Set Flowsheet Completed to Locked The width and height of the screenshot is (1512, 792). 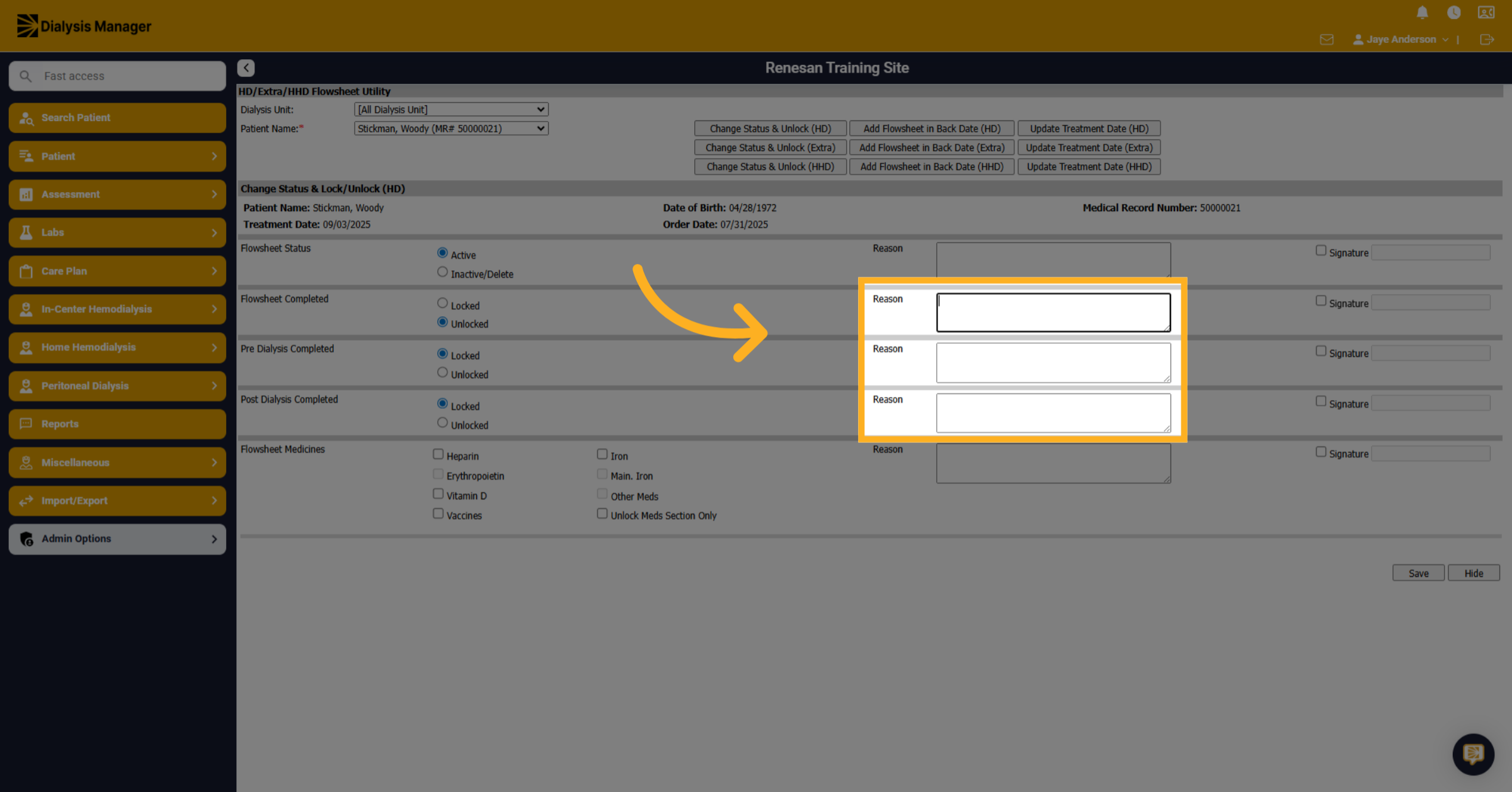(x=442, y=303)
